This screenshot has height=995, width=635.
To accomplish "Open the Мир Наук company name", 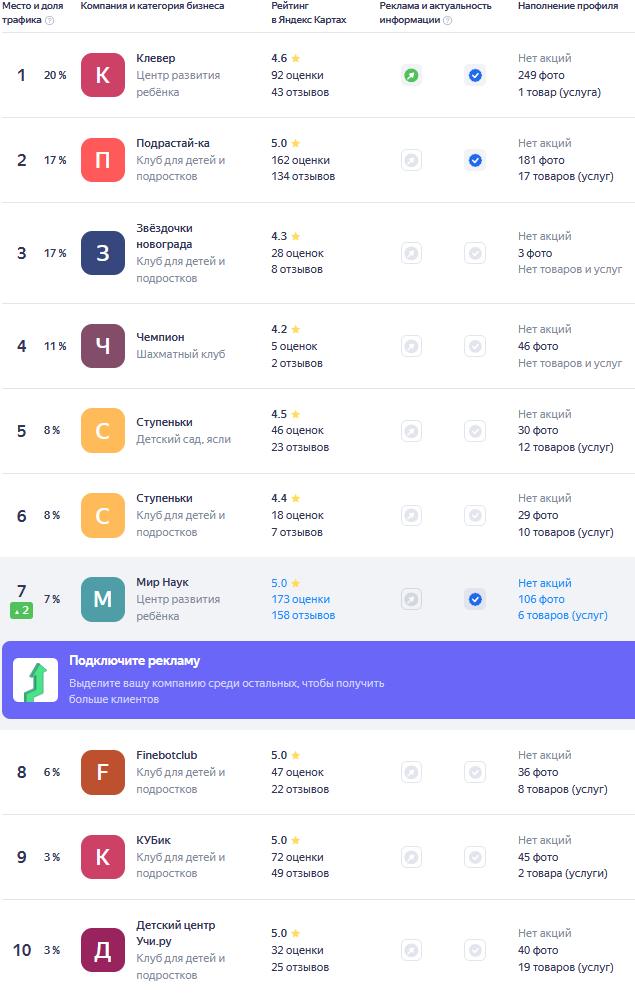I will tap(162, 582).
